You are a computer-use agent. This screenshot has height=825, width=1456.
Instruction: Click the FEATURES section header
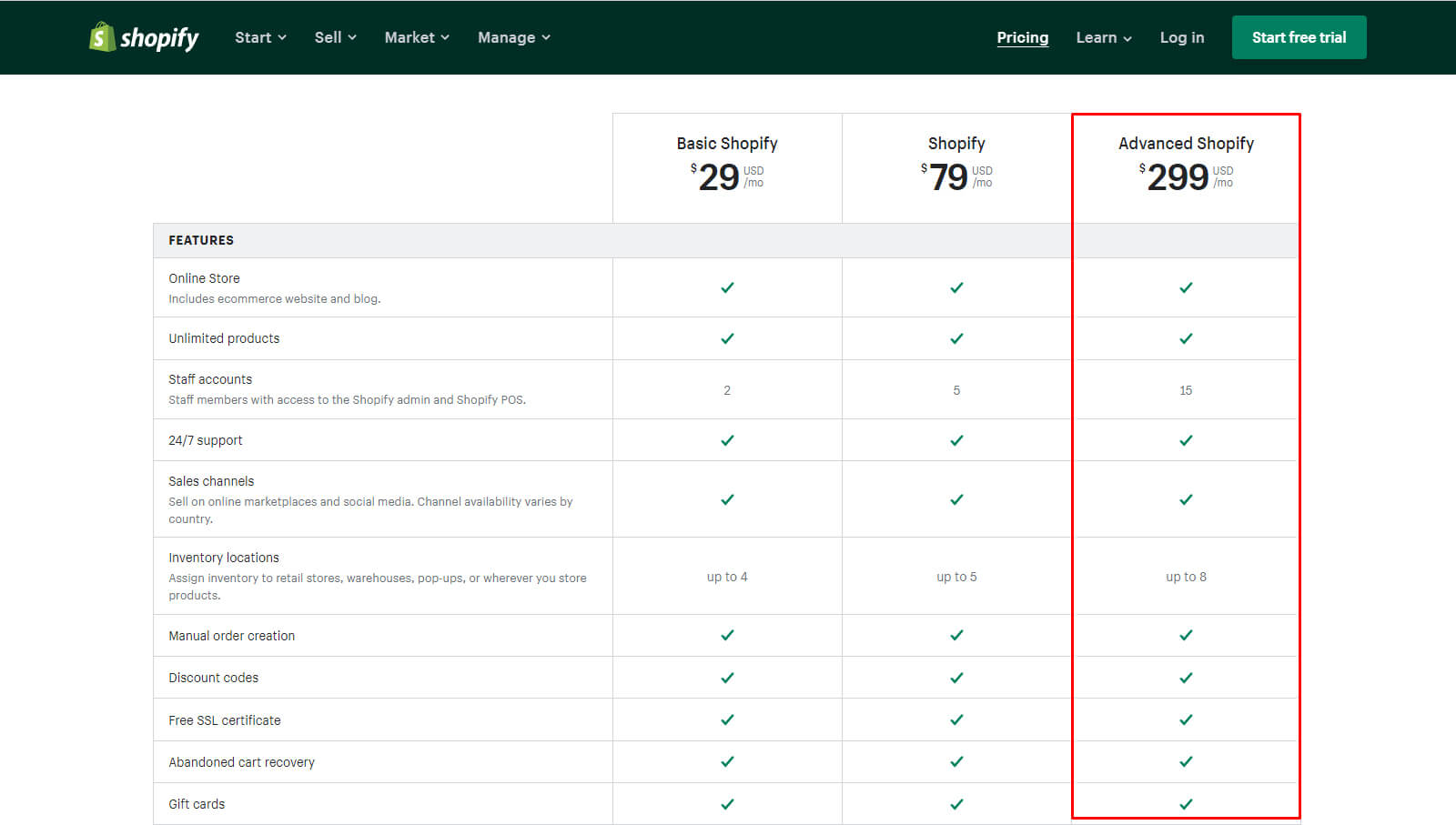(x=201, y=240)
